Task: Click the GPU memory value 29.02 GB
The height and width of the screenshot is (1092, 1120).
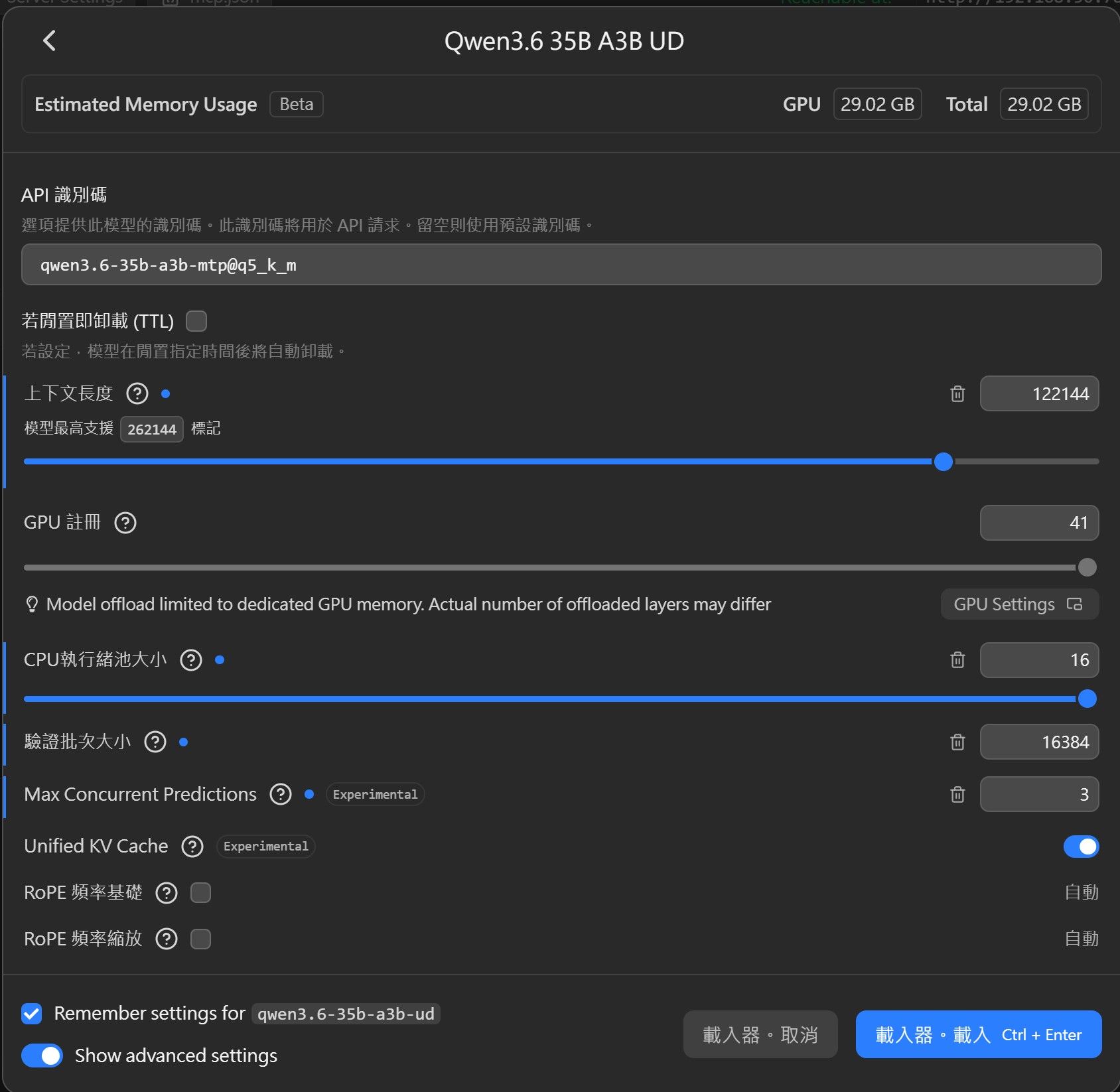Action: [x=877, y=104]
